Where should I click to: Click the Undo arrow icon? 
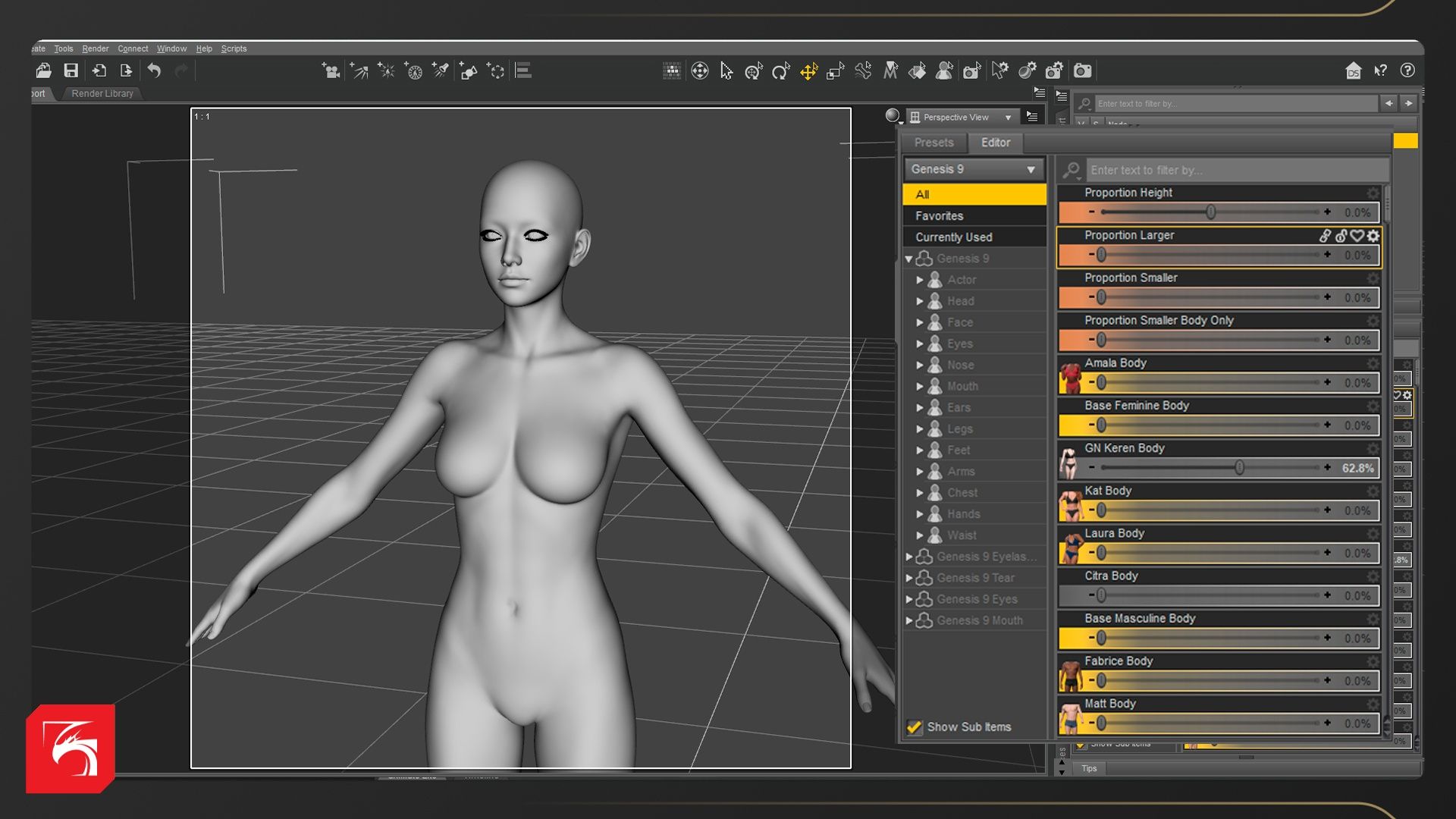click(154, 71)
